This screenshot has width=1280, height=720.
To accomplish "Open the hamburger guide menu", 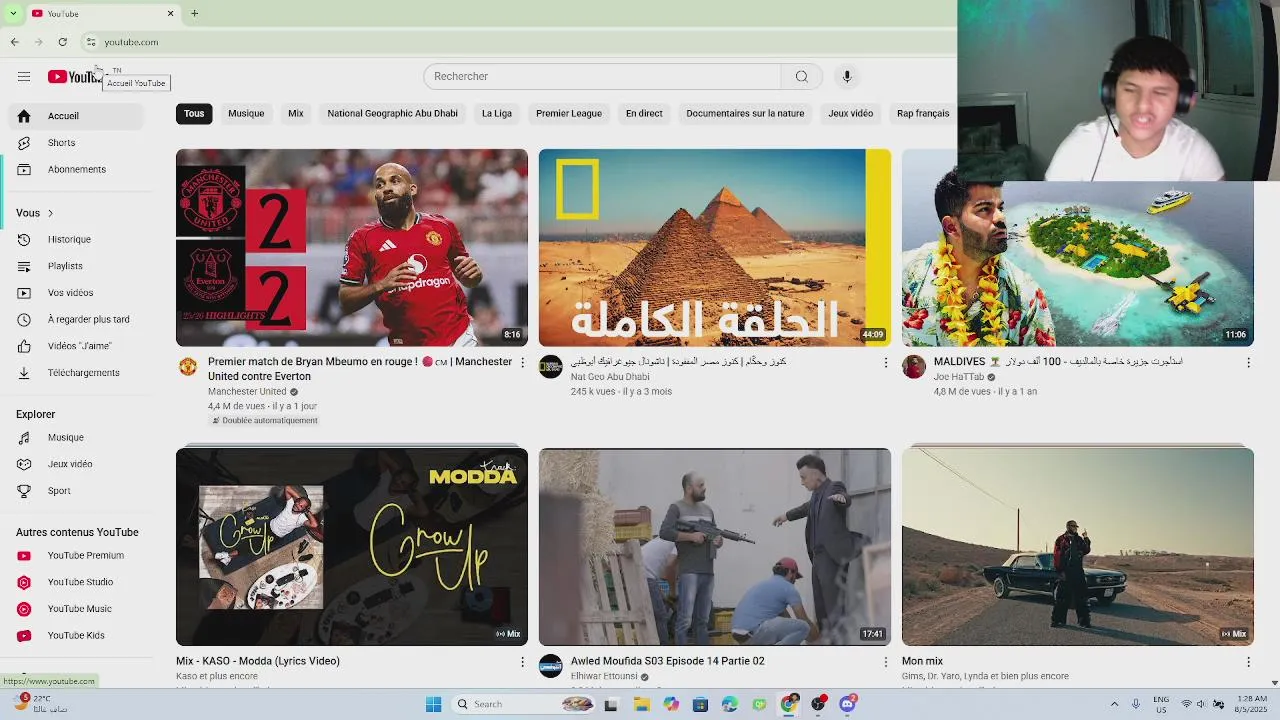I will coord(24,77).
